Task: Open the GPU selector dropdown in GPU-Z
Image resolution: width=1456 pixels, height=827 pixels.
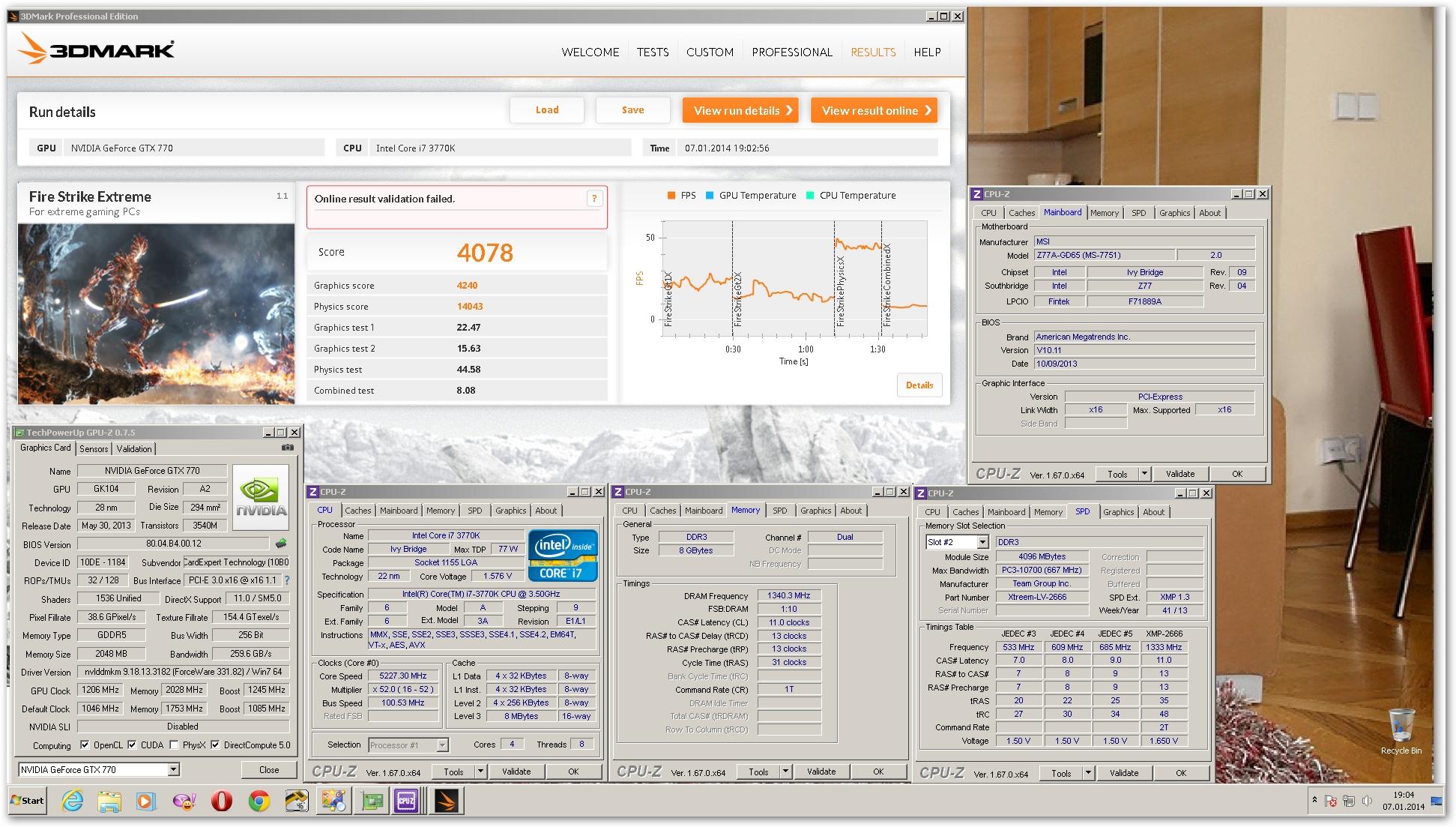Action: coord(173,769)
